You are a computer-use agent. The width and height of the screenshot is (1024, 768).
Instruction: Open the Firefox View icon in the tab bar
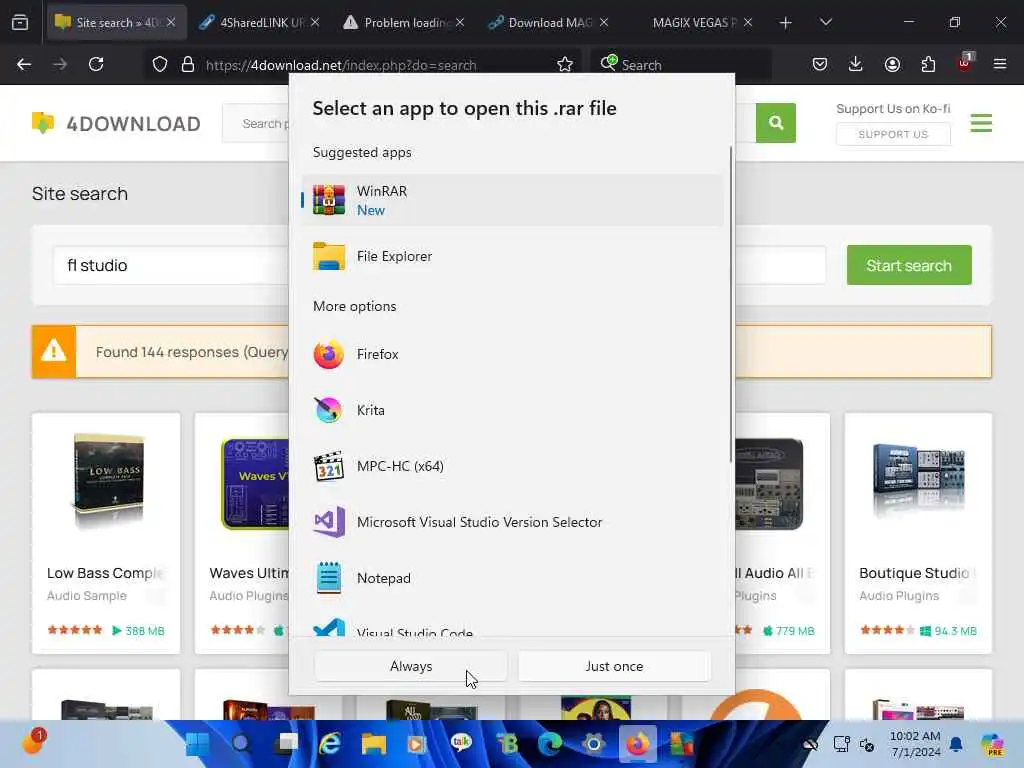tap(20, 22)
